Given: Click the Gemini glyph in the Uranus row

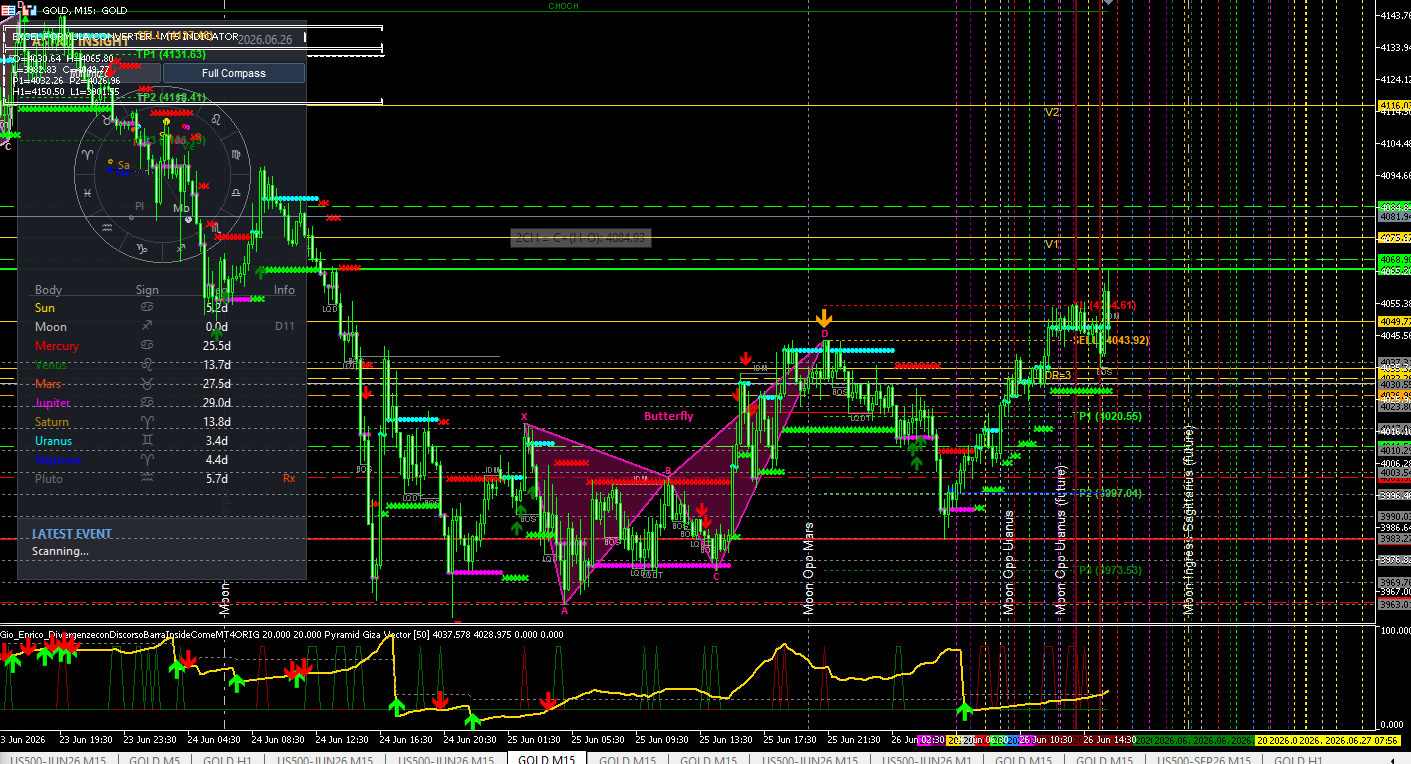Looking at the screenshot, I should click(x=147, y=441).
